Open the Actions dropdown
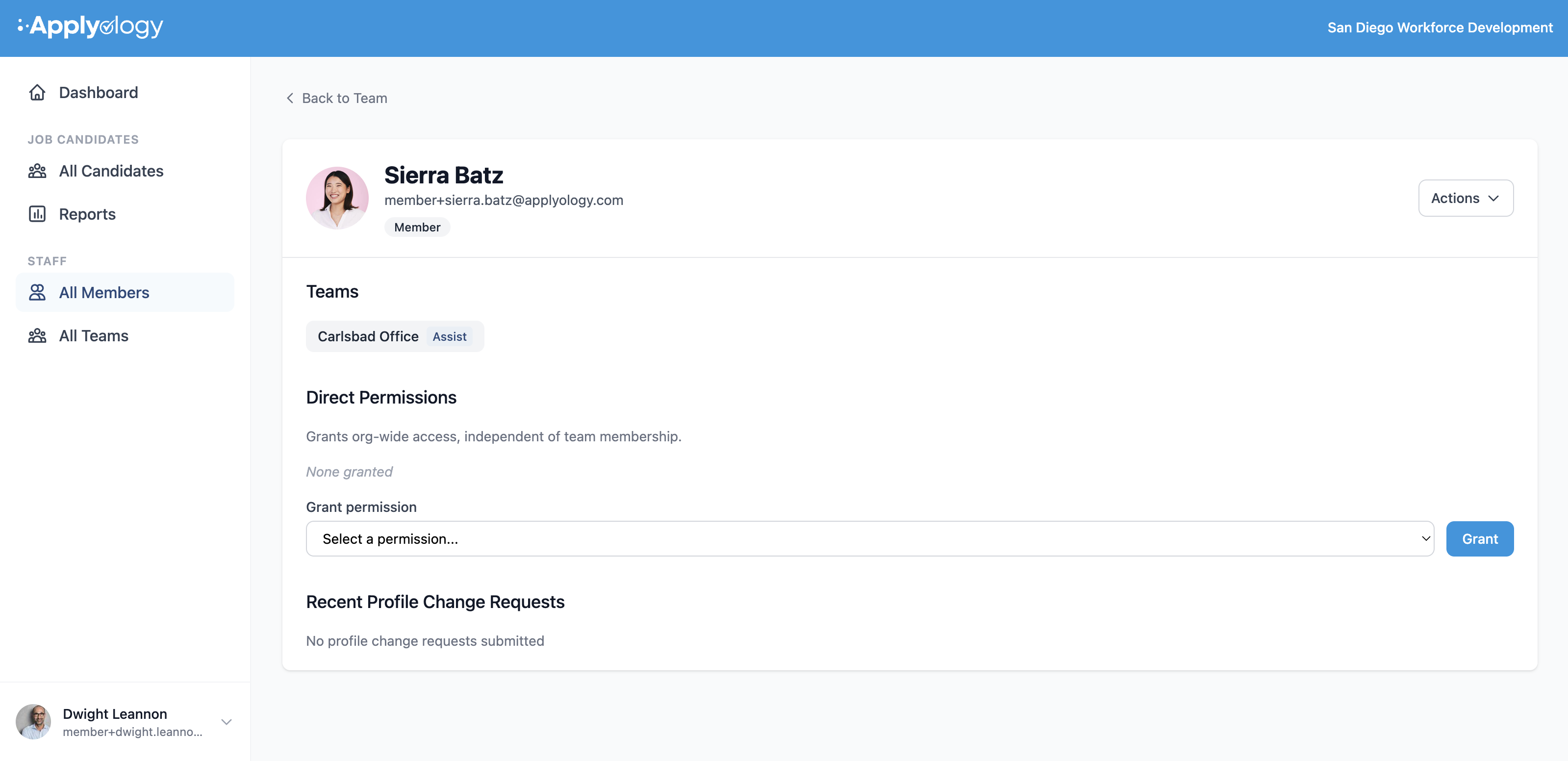 1466,198
